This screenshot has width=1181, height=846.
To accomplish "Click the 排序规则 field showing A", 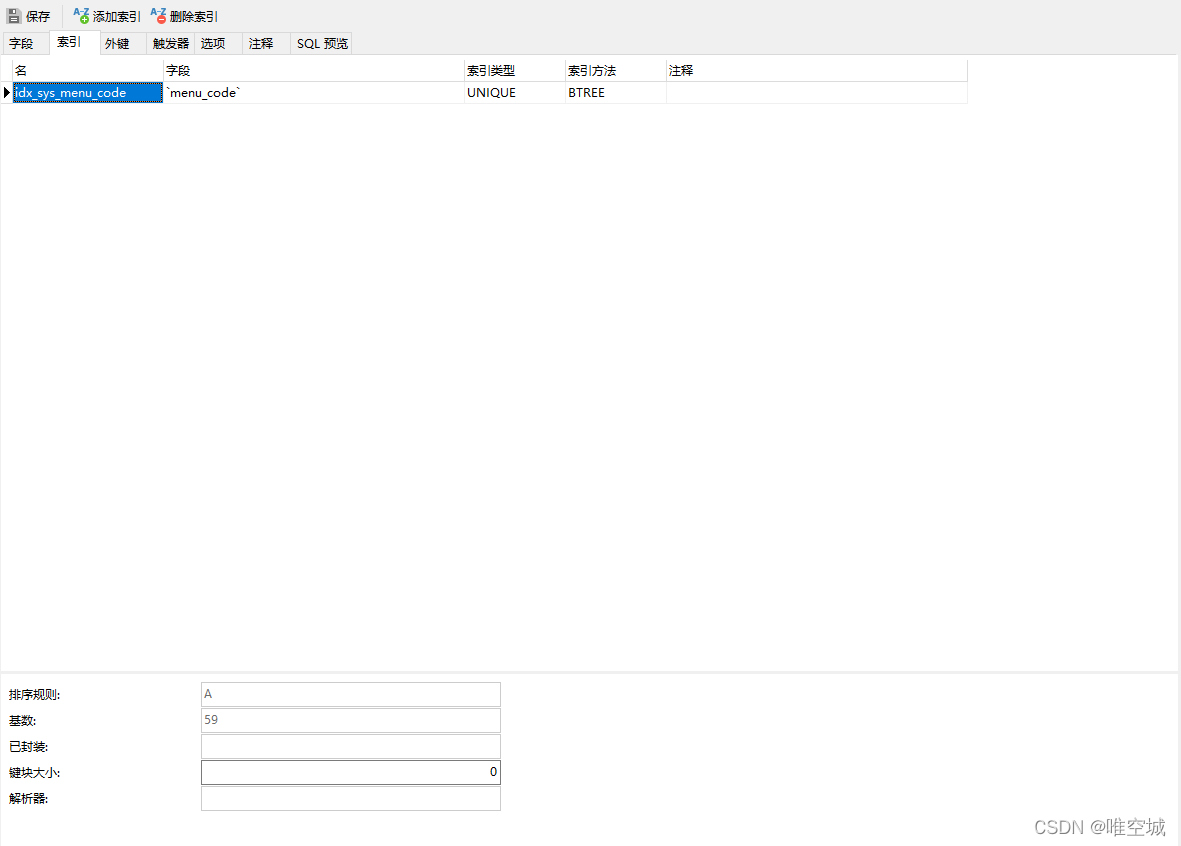I will click(x=350, y=693).
